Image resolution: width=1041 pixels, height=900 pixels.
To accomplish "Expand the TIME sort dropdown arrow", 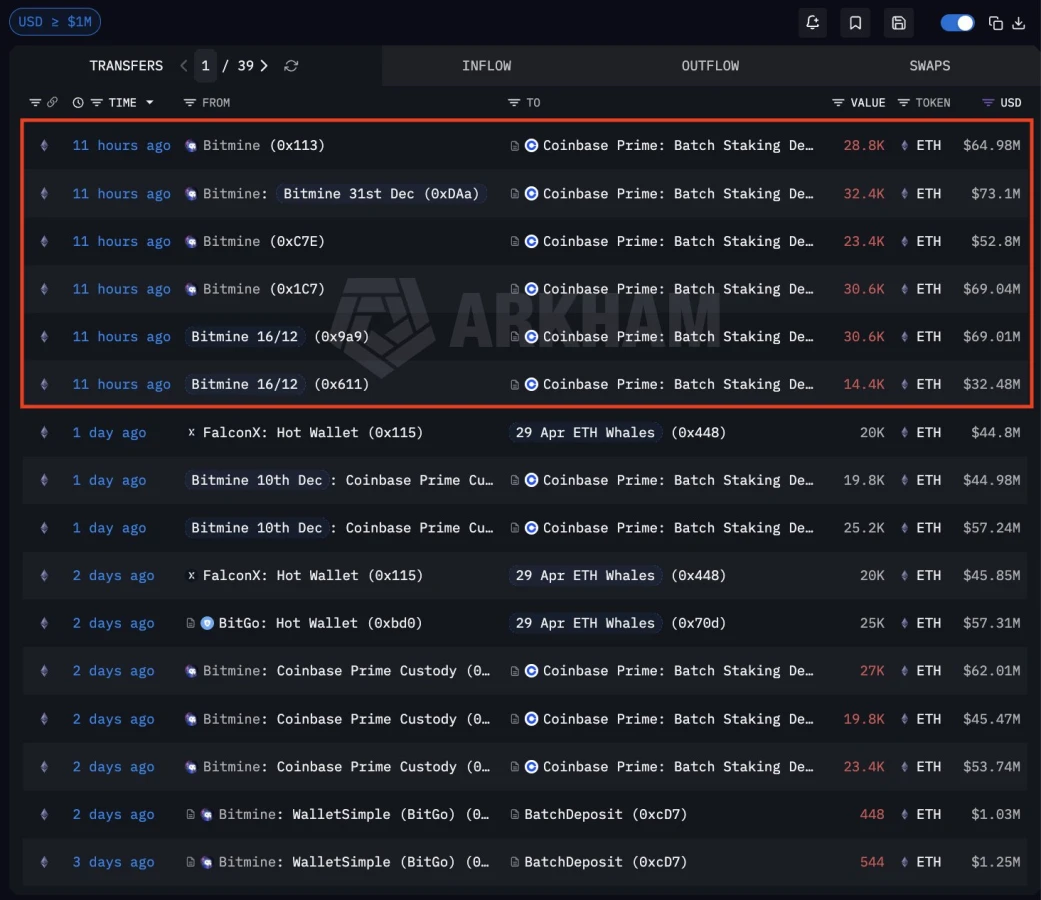I will (x=150, y=102).
